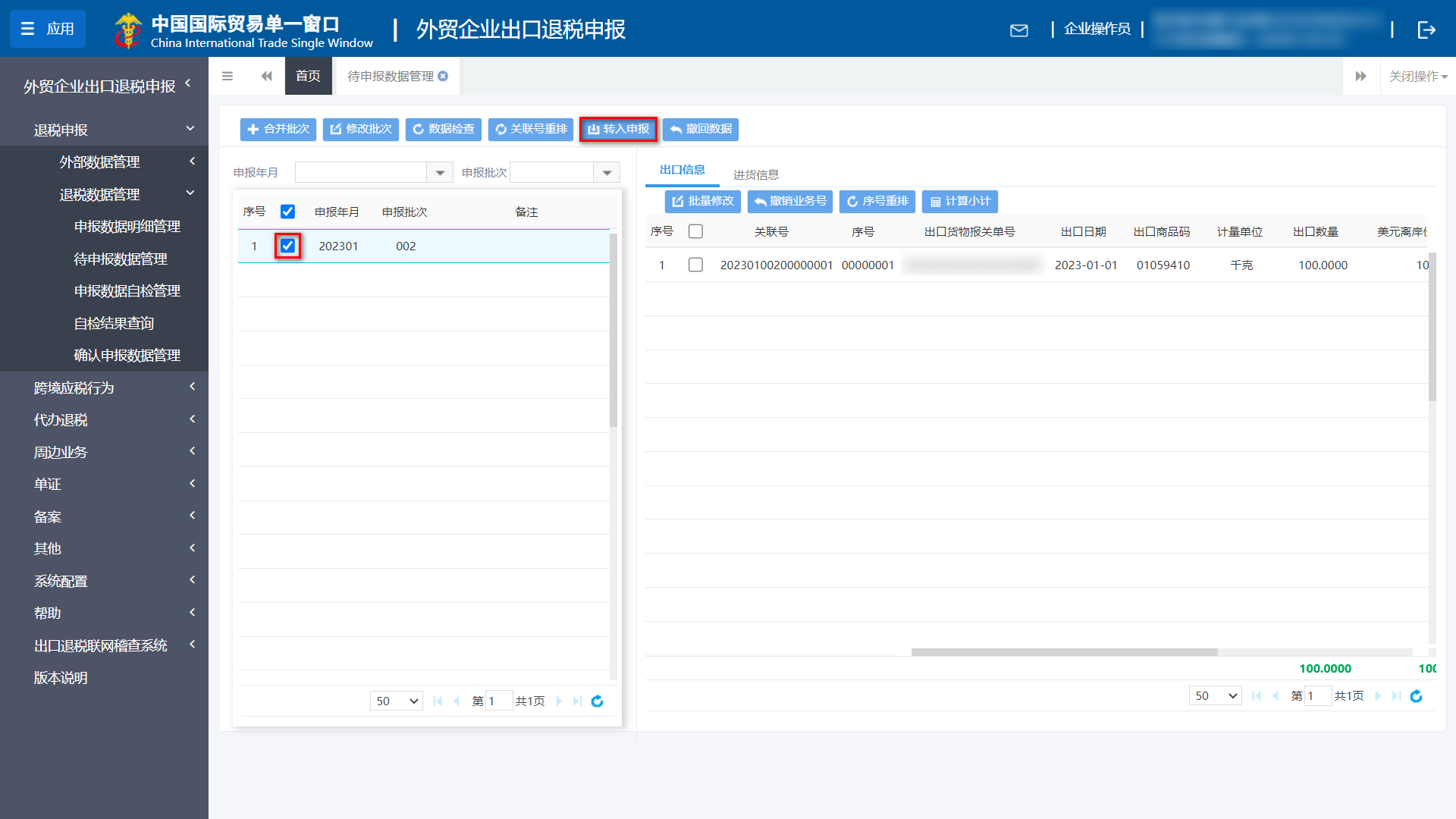Select 确认申报数据管理 in sidebar menu
1456x819 pixels.
click(126, 355)
